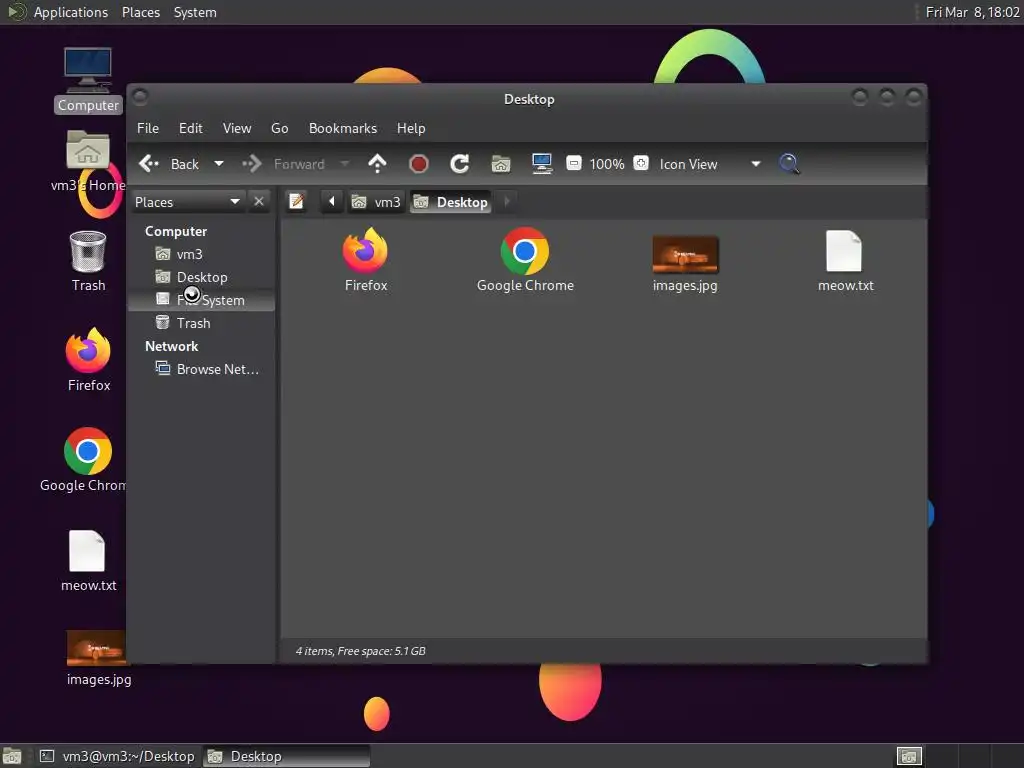Select vm3's Home folder on desktop
This screenshot has width=1024, height=768.
click(88, 161)
